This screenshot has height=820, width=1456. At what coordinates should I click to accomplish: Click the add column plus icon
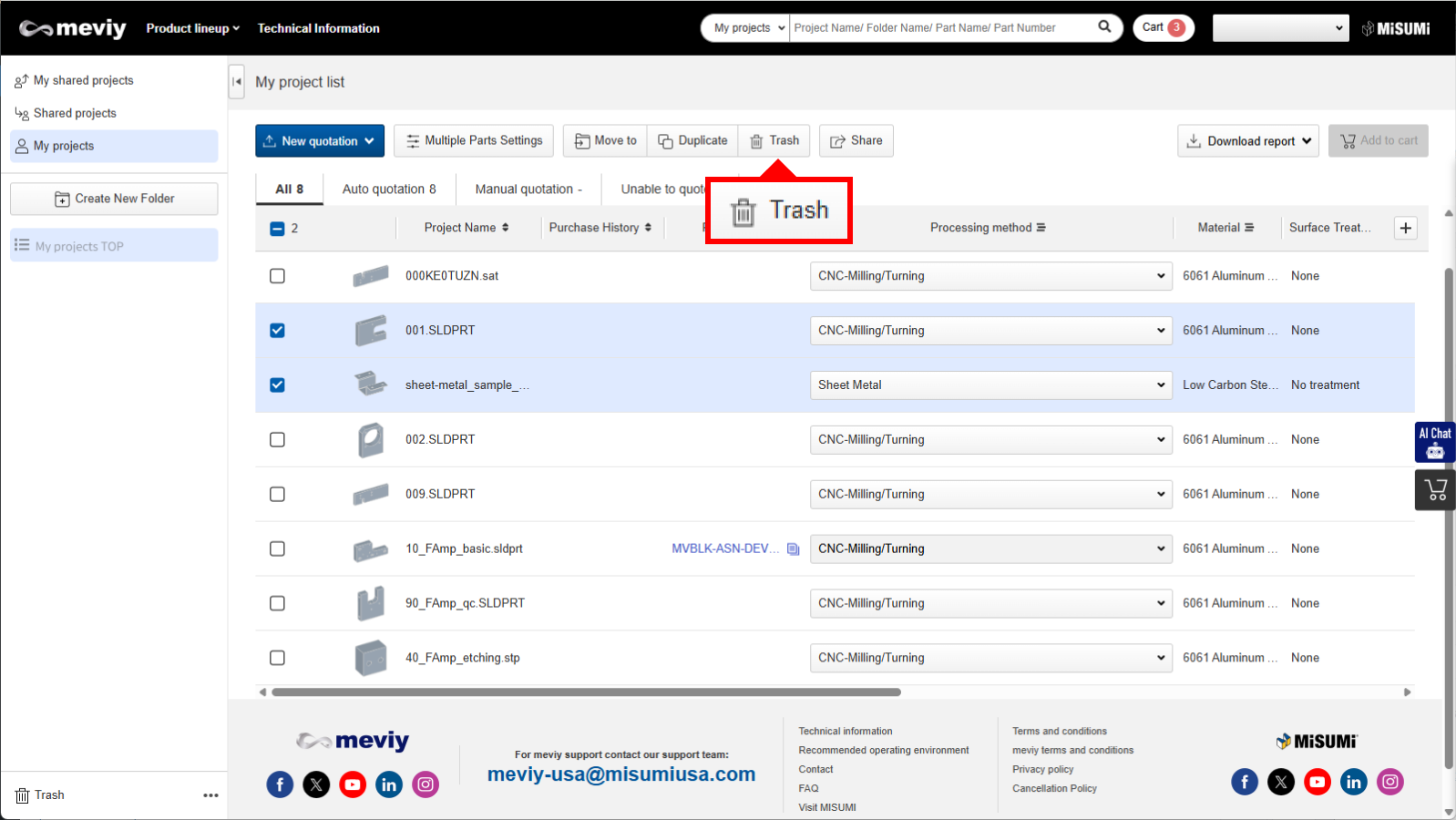tap(1406, 228)
